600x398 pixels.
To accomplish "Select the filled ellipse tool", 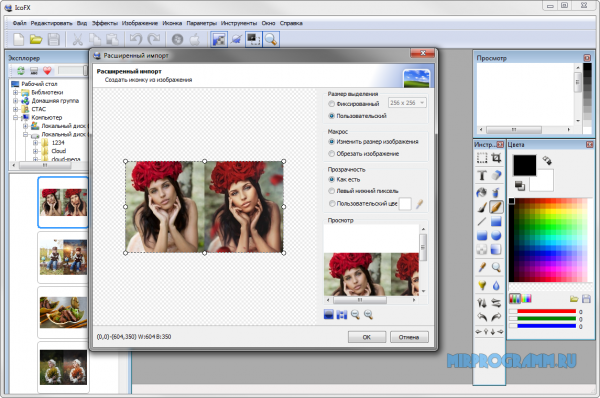I will pyautogui.click(x=496, y=235).
